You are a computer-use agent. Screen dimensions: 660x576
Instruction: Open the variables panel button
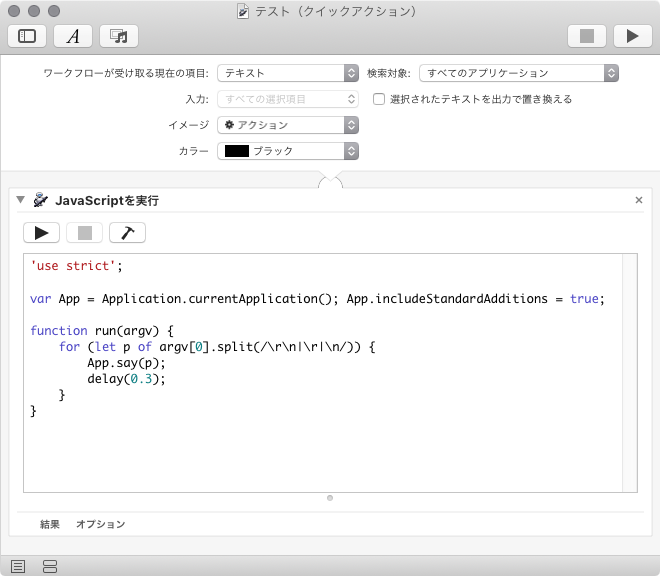(73, 36)
